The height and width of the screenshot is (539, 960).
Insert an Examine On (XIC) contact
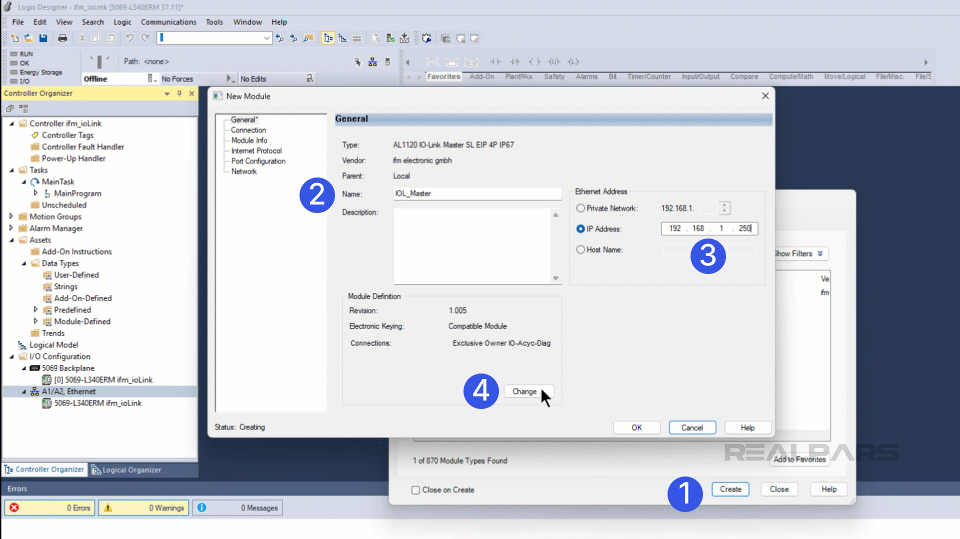(496, 62)
